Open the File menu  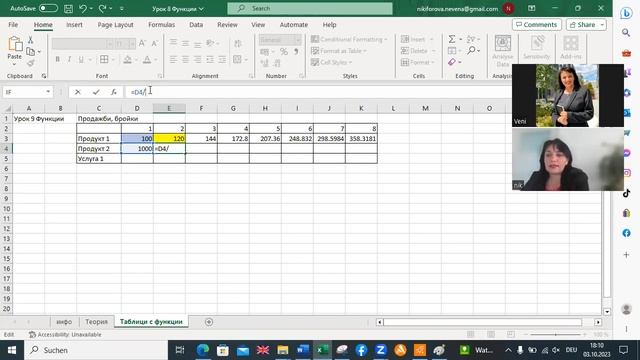13,25
